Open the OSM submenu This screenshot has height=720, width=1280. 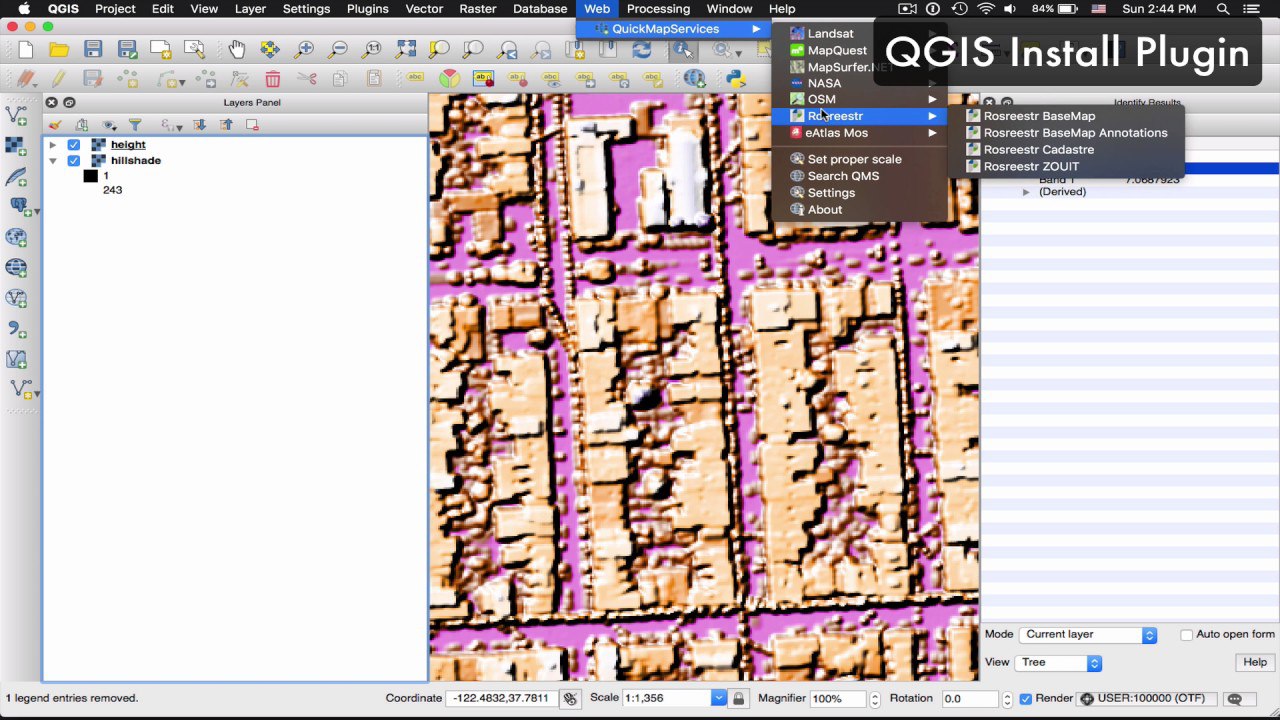pos(859,99)
